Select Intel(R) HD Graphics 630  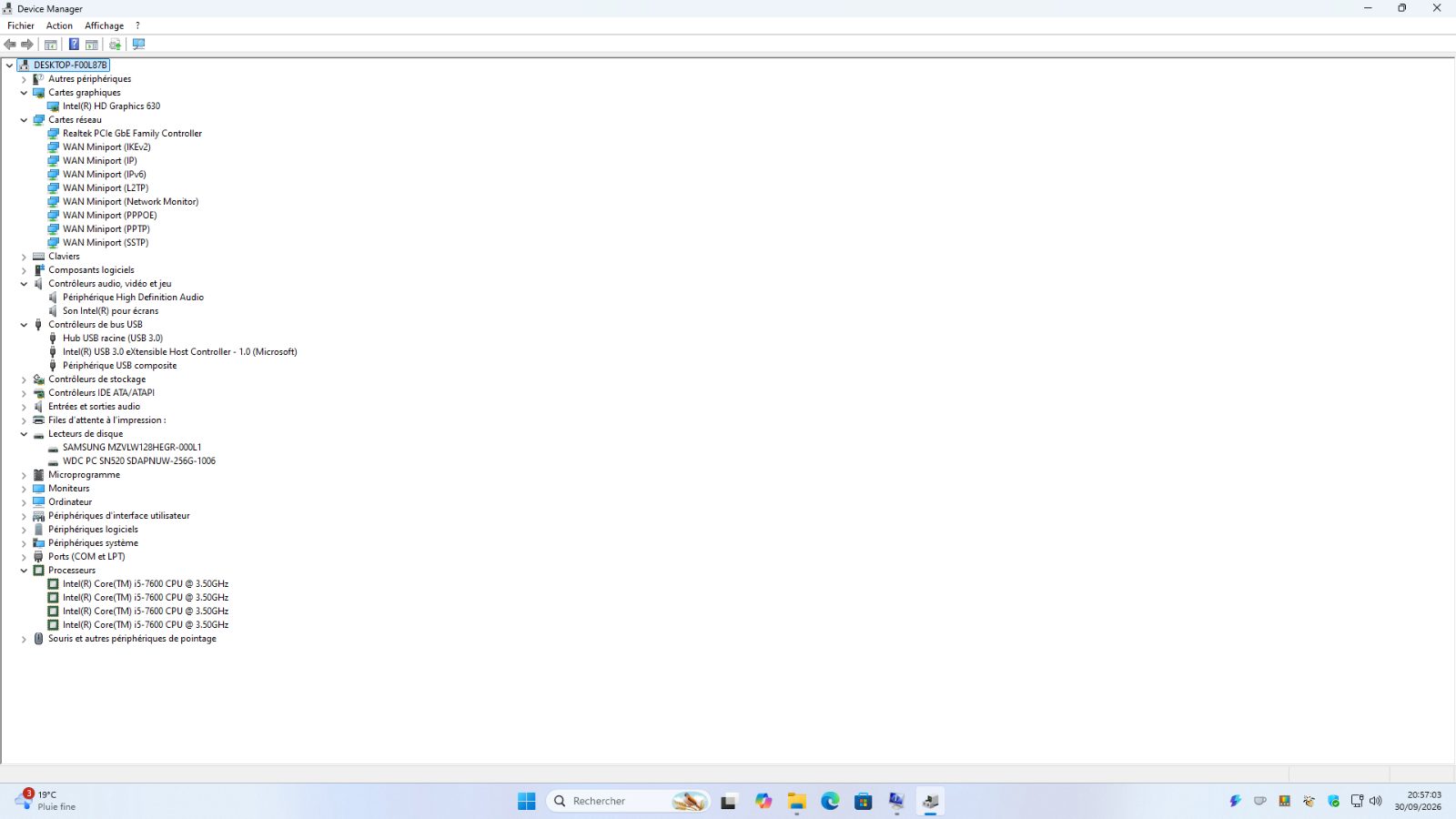pos(111,106)
